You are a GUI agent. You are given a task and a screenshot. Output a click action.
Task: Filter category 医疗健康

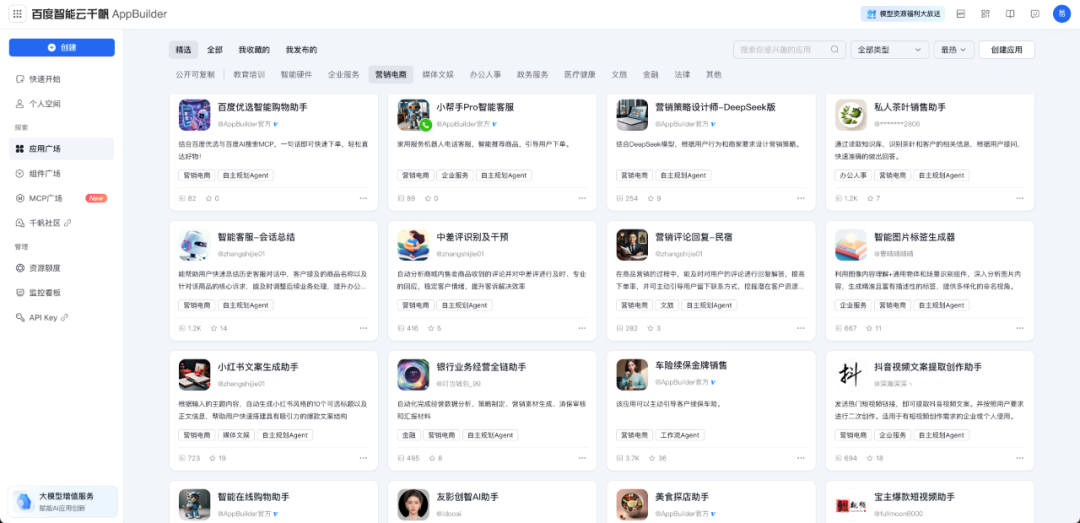580,74
